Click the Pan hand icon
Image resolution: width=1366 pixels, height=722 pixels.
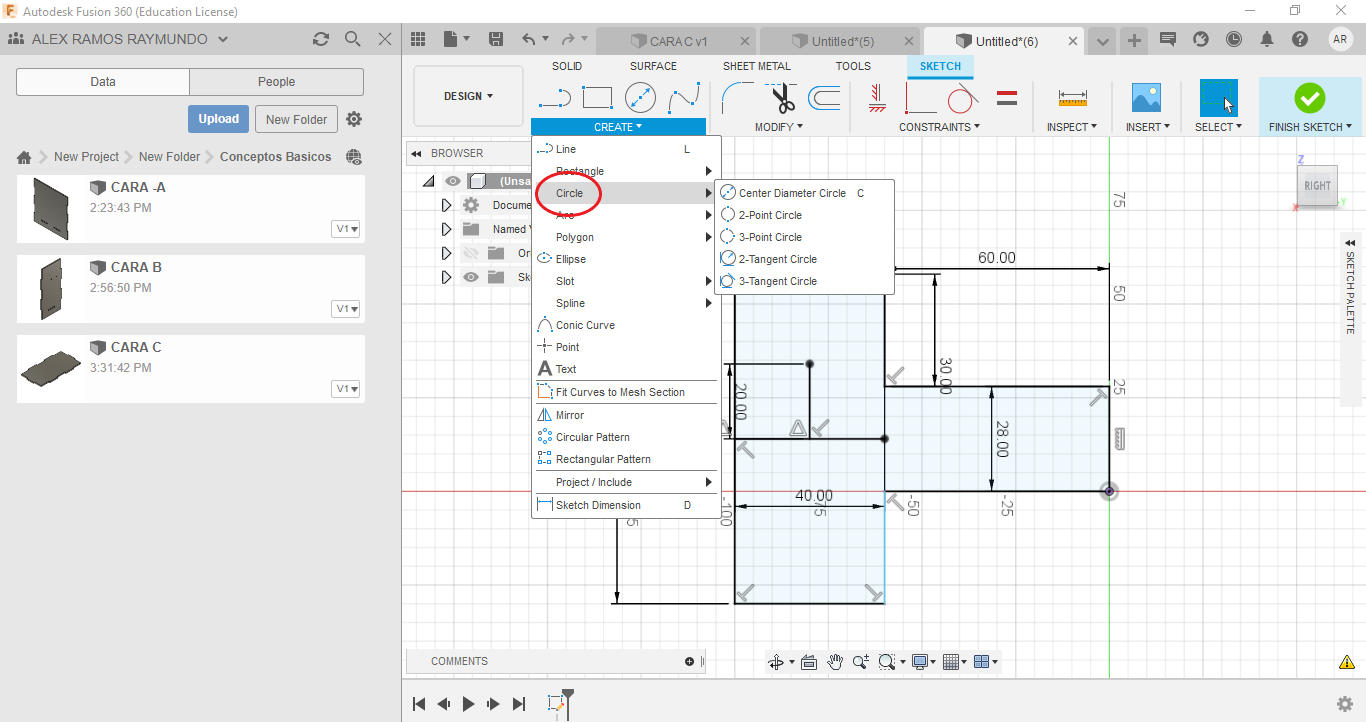835,662
